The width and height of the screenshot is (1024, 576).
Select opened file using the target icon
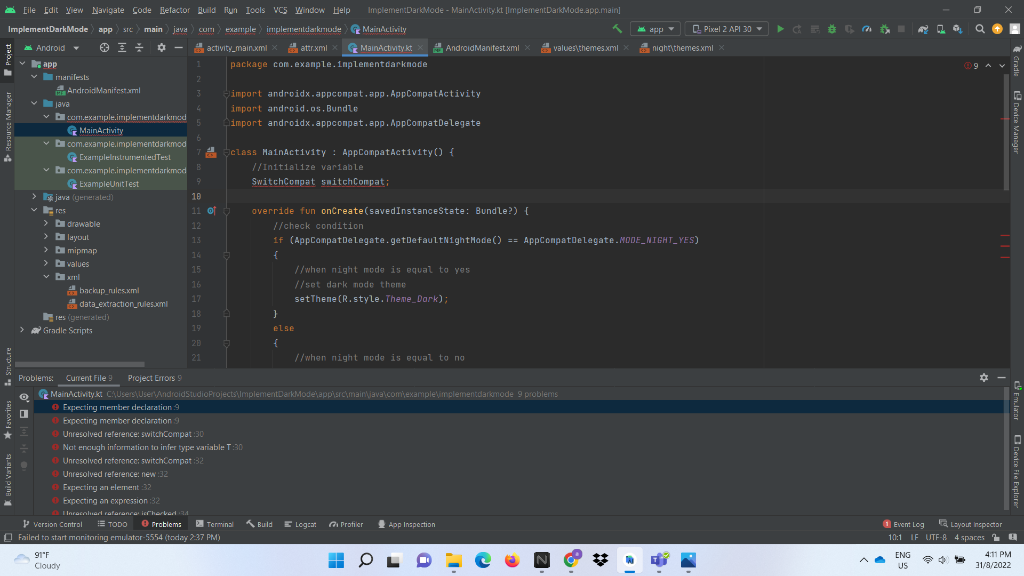[x=104, y=47]
